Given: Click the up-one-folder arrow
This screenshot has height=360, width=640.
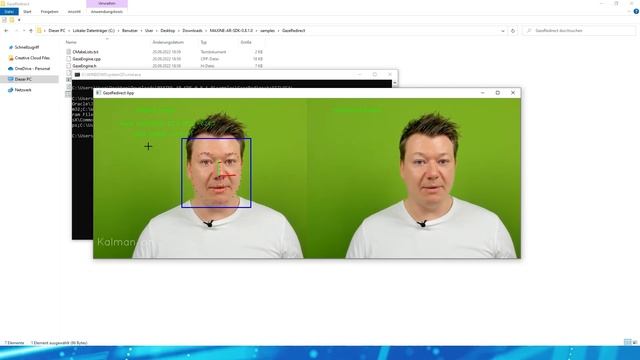Looking at the screenshot, I should pos(31,31).
